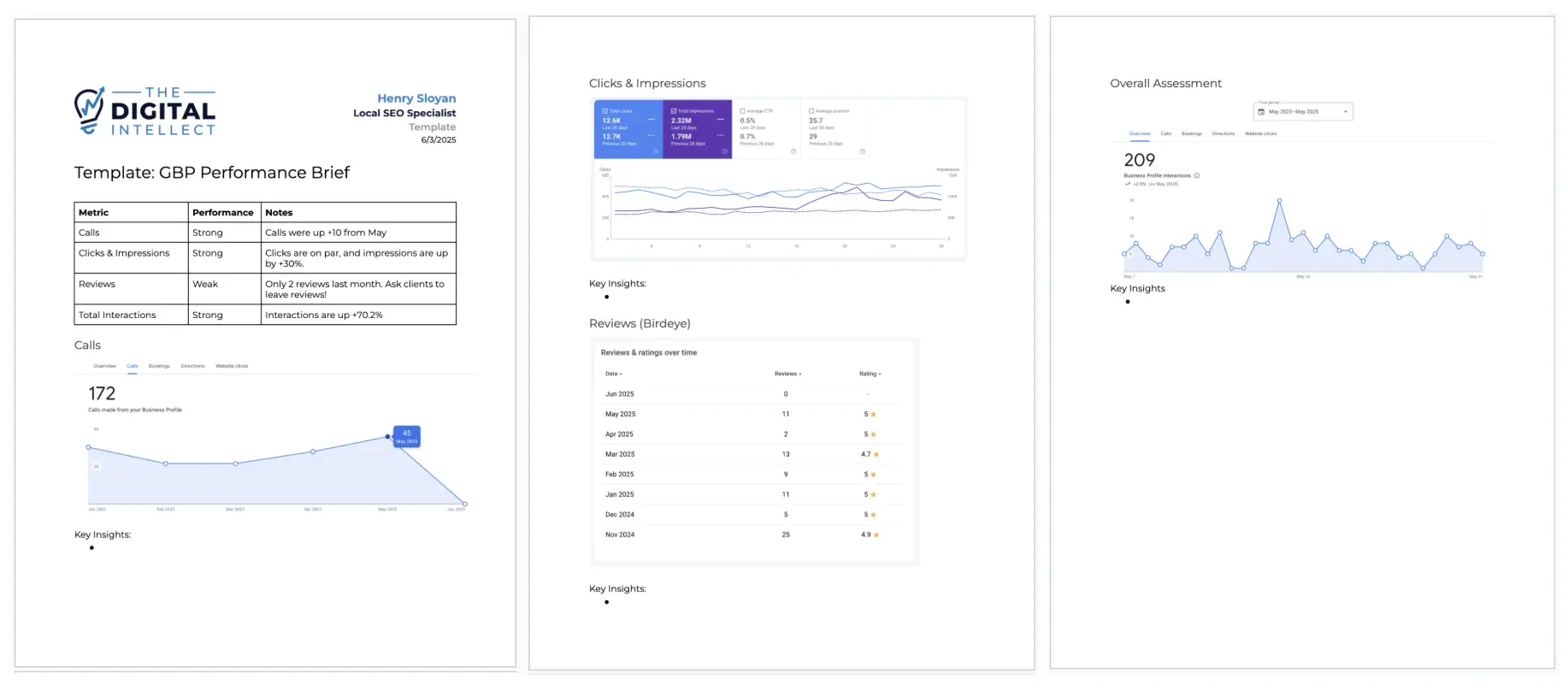This screenshot has width=1568, height=696.
Task: Click the Reviews column header
Action: [787, 374]
